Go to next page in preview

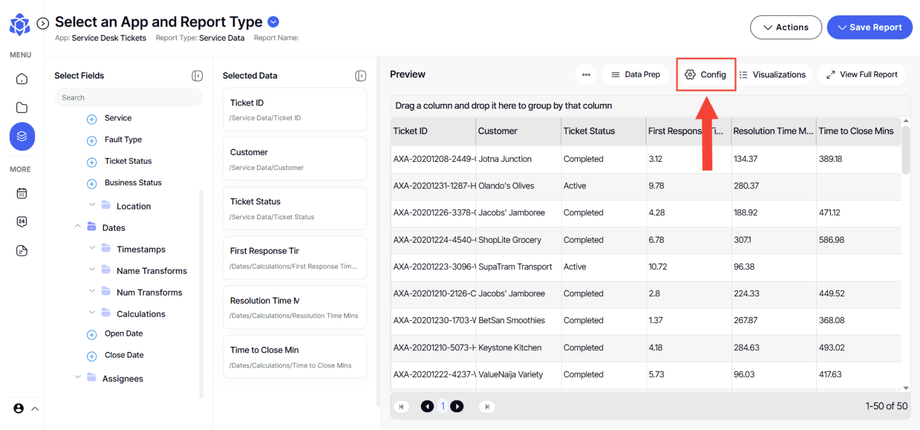tap(457, 406)
